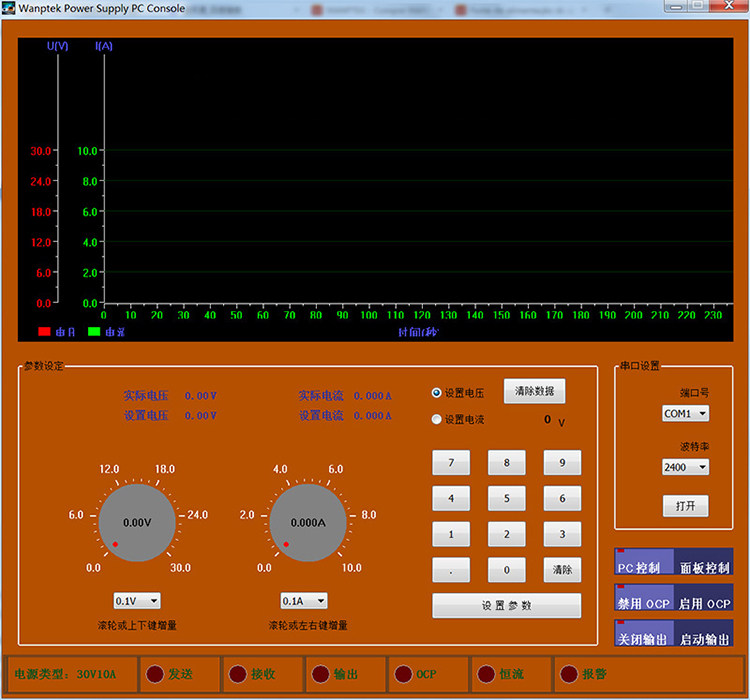Click the 实际电流 0.000A reading
Screen dimensions: 750x700
(x=345, y=396)
